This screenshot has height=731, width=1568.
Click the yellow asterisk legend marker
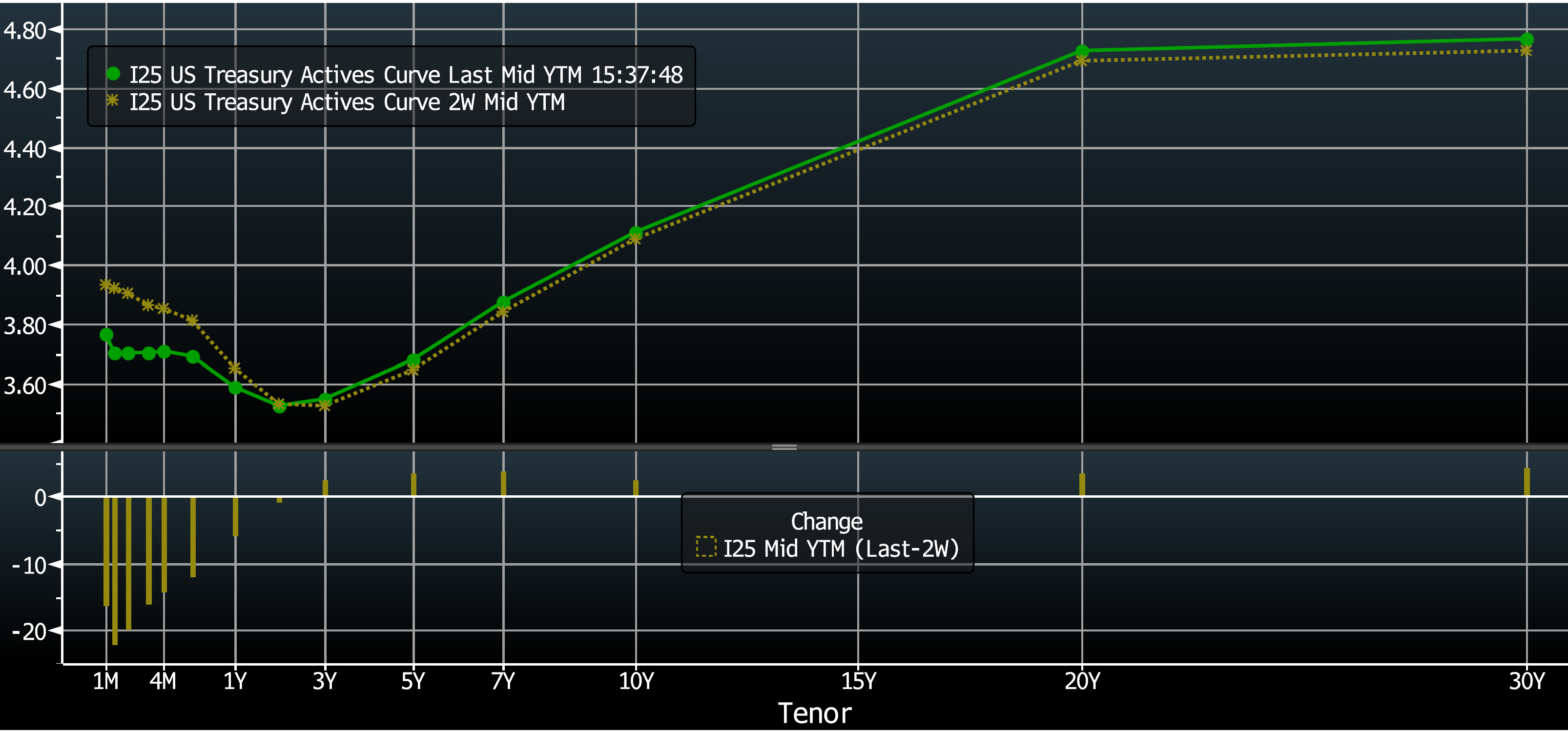(113, 102)
